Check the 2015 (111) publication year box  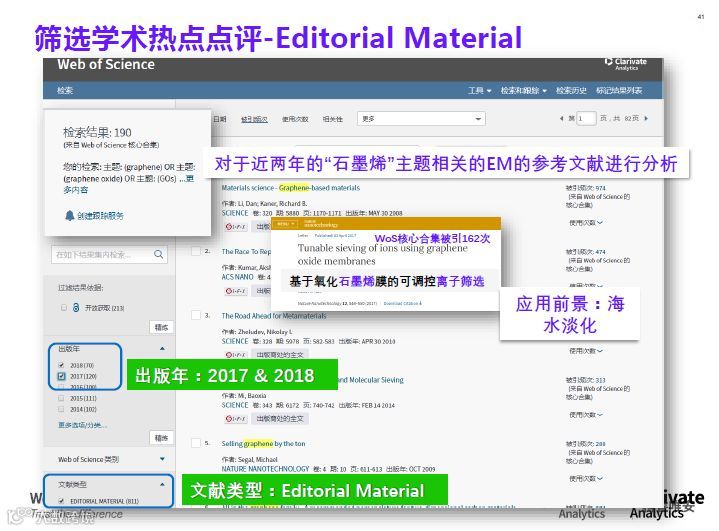pyautogui.click(x=61, y=398)
